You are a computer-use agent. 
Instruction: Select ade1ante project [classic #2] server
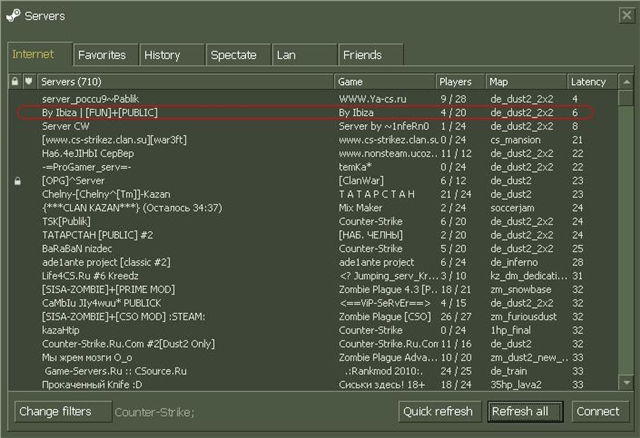[x=312, y=262]
